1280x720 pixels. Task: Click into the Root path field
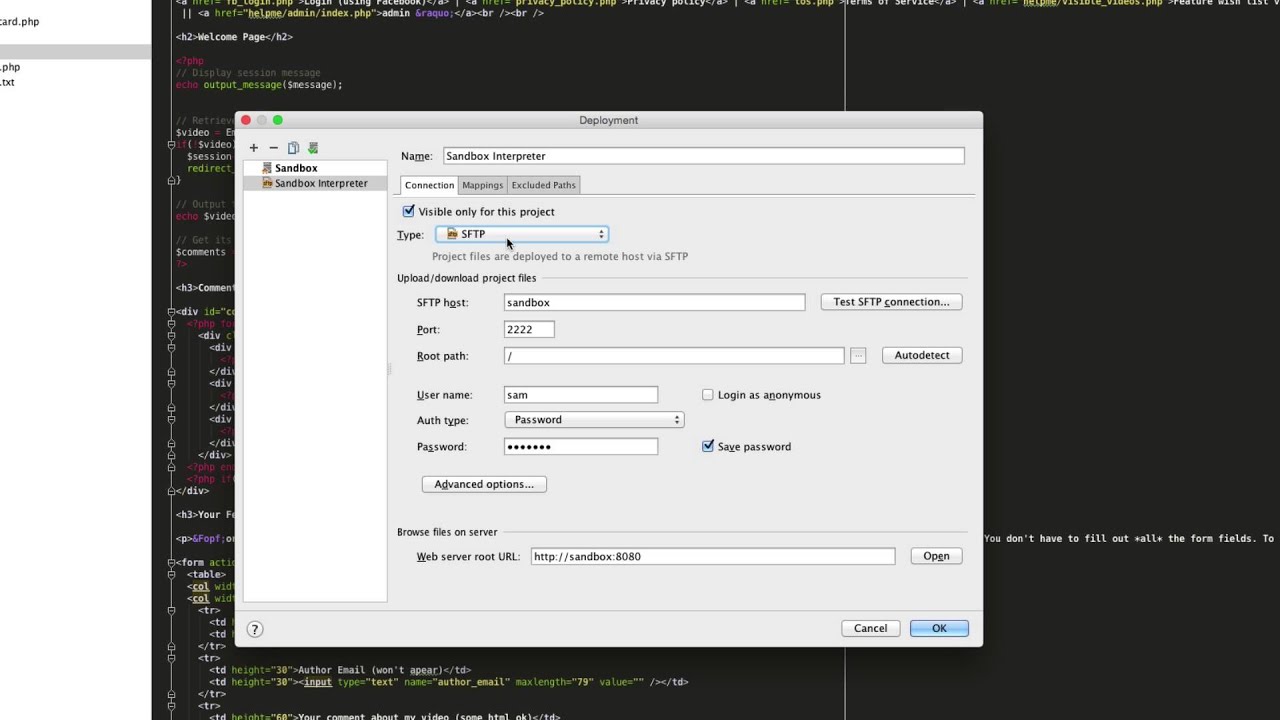(674, 356)
